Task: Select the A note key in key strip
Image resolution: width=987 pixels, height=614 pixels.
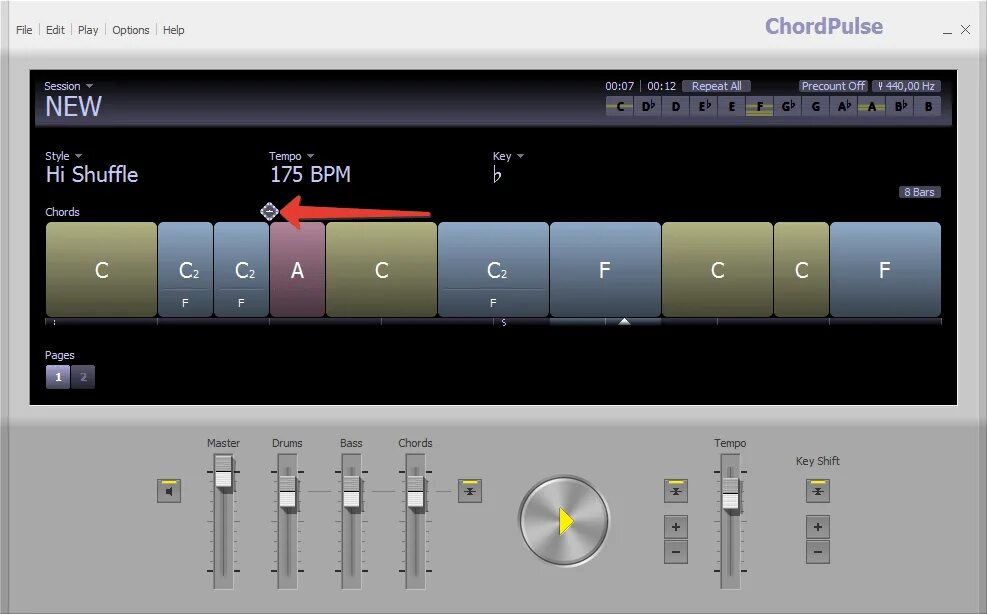Action: click(872, 106)
